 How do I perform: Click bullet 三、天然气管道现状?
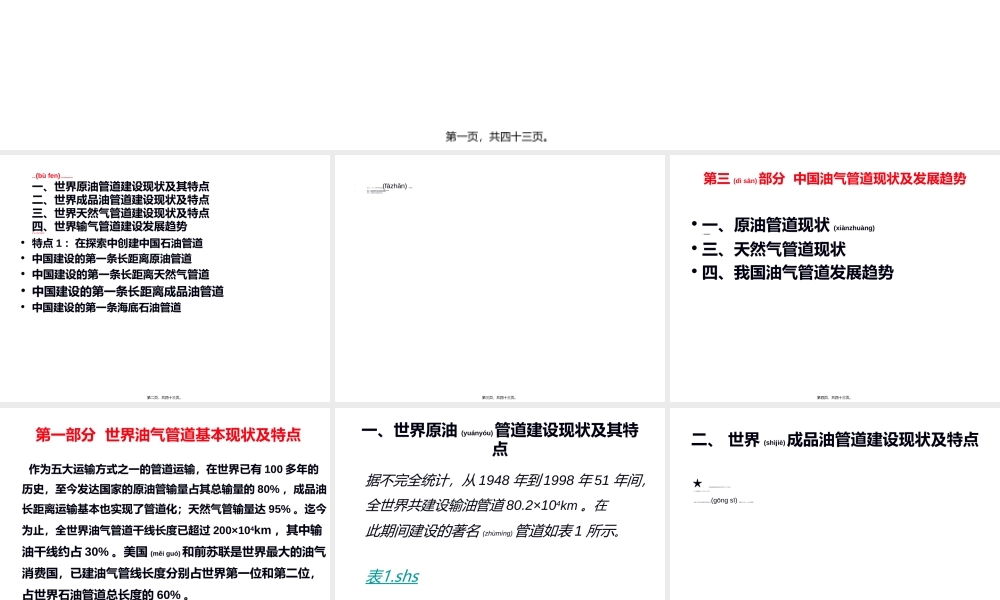pos(775,249)
